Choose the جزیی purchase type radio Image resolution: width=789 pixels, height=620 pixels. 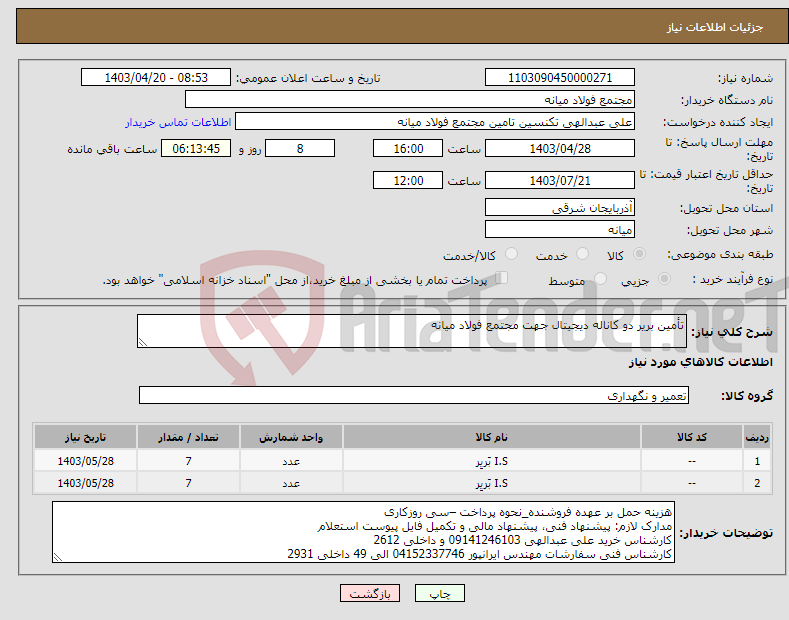(x=664, y=278)
